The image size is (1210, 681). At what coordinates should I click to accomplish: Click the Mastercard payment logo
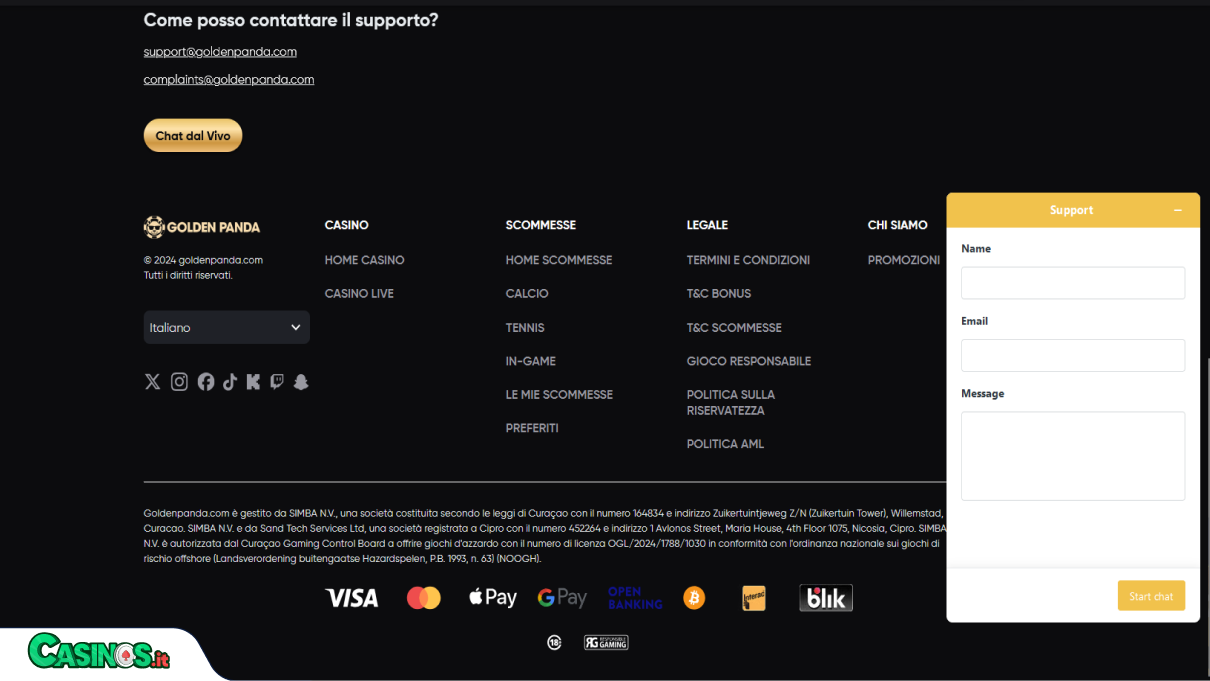(x=424, y=598)
